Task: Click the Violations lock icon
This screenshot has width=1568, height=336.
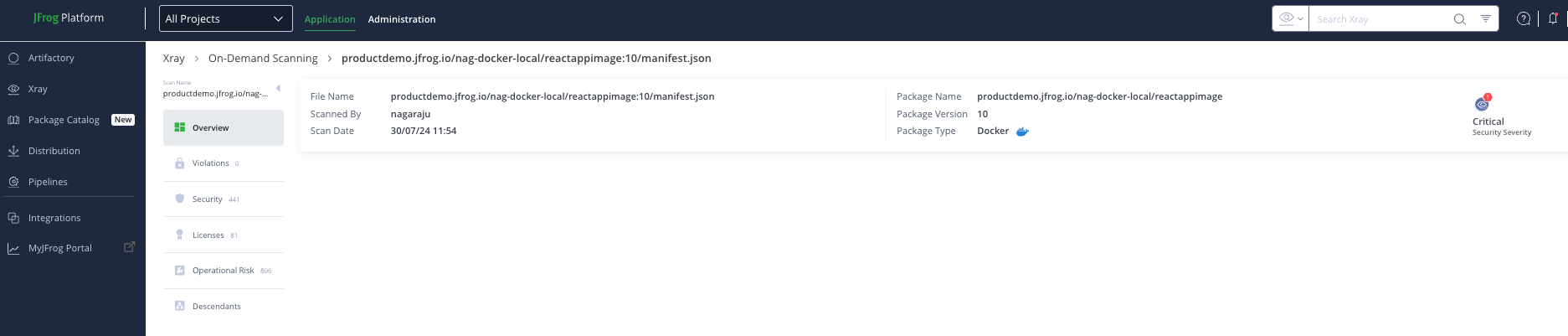Action: click(179, 163)
